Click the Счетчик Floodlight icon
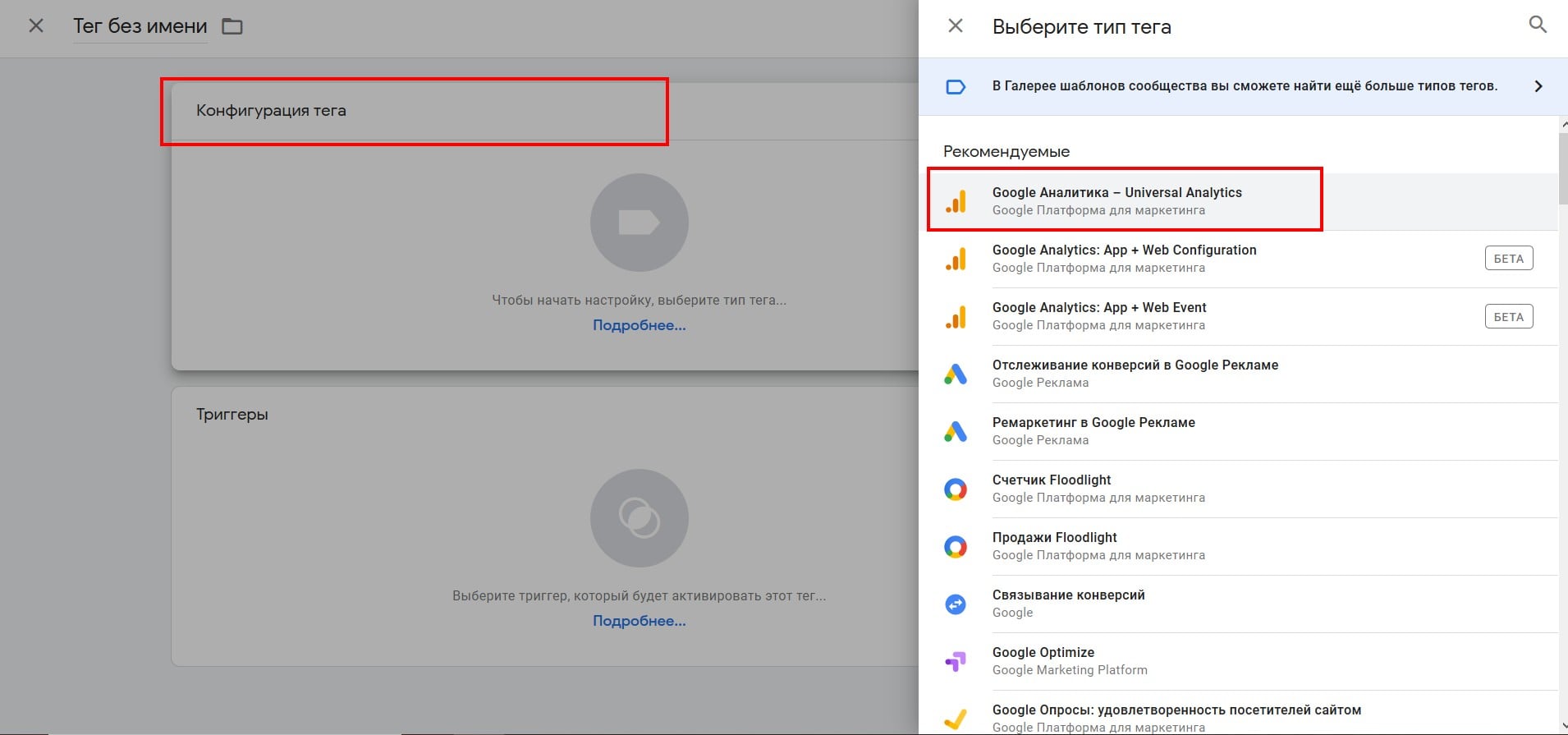The height and width of the screenshot is (735, 1568). [x=956, y=489]
